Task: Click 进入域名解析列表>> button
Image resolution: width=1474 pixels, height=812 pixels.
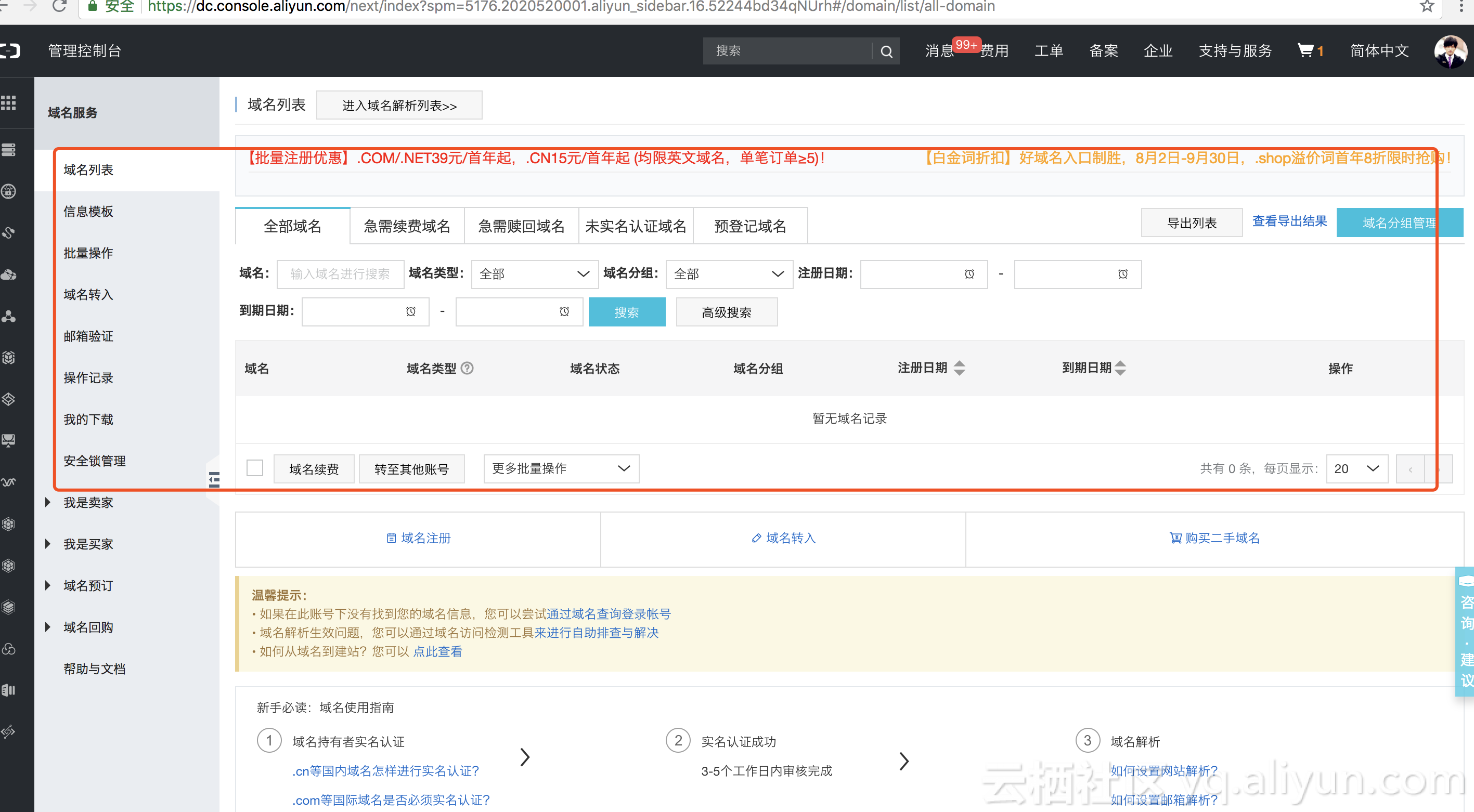Action: (399, 105)
